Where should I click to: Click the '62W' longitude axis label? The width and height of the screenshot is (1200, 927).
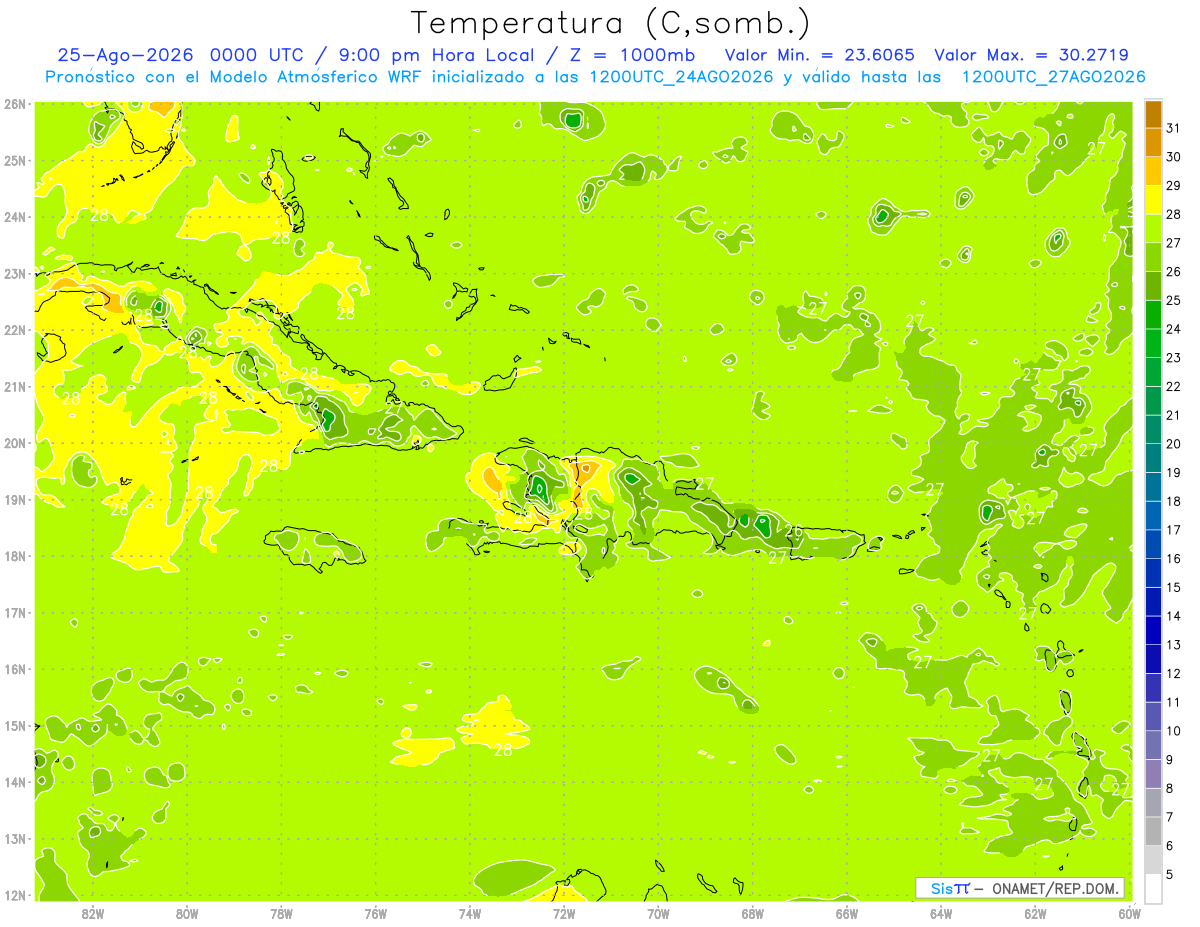(1035, 913)
